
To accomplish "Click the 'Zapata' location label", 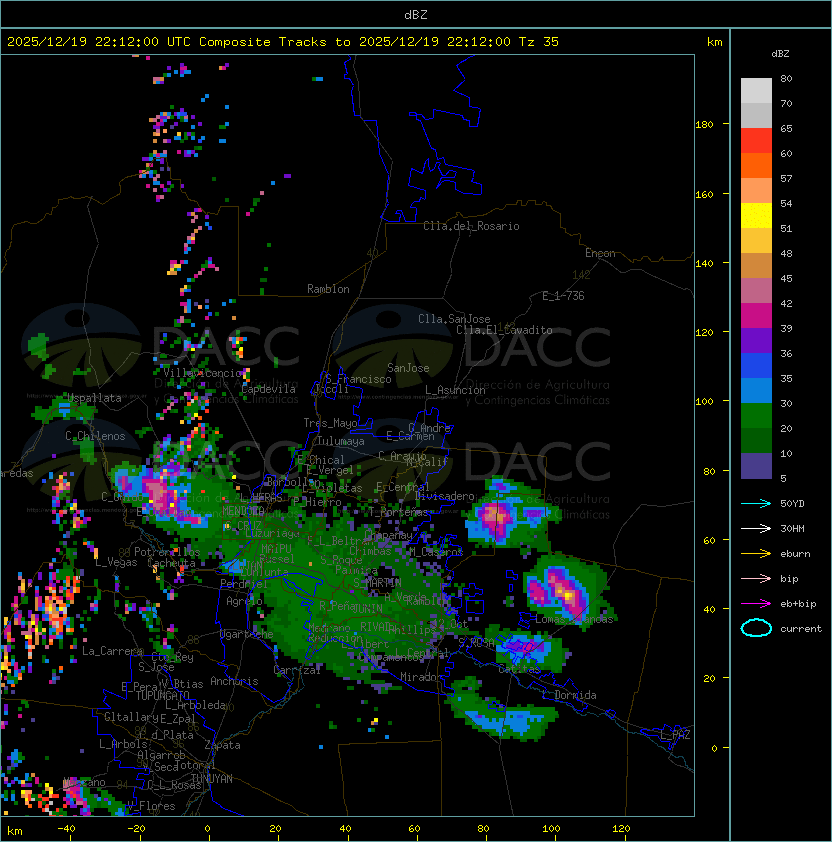I will (222, 745).
